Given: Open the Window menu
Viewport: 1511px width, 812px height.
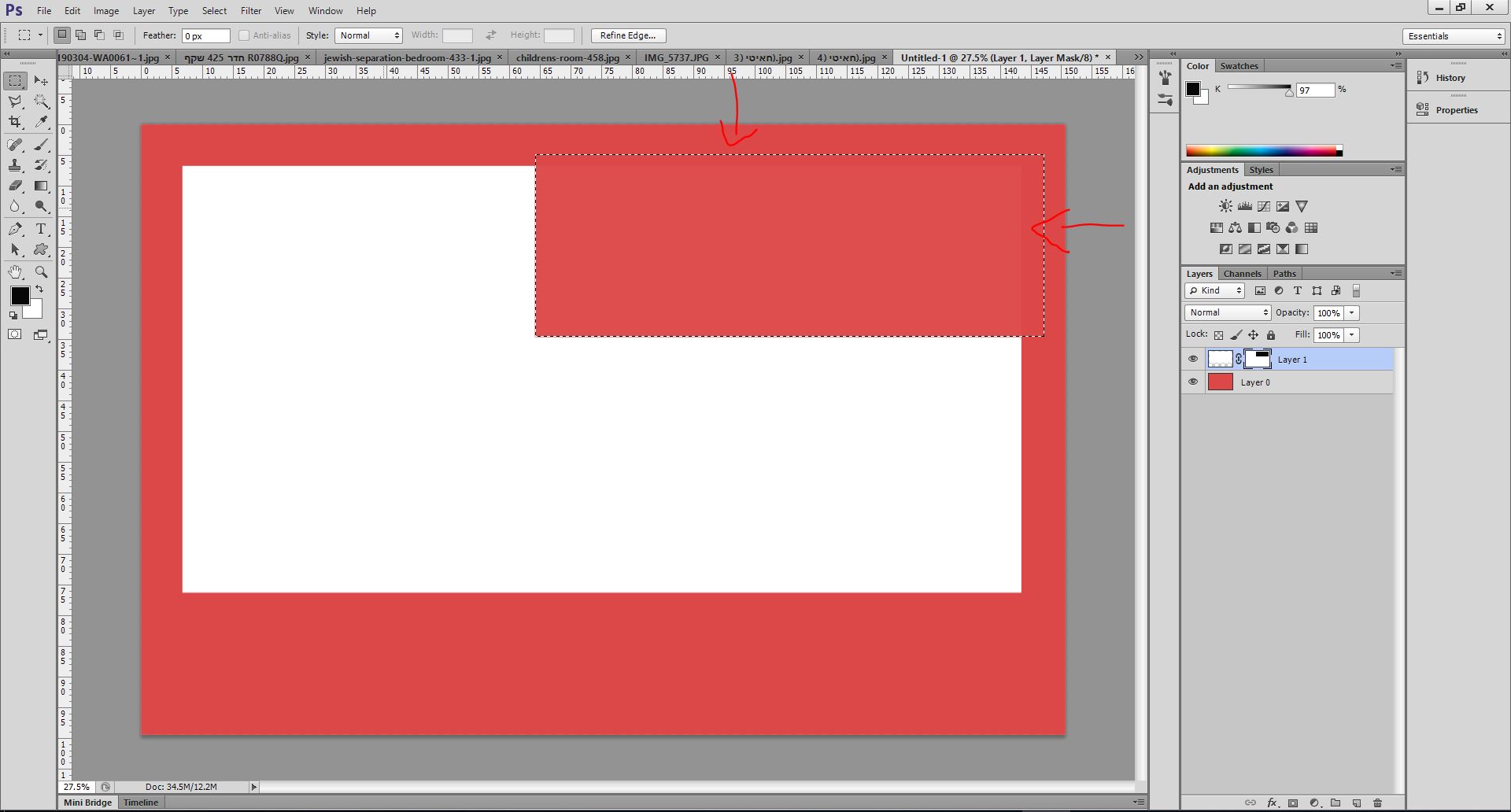Looking at the screenshot, I should (325, 11).
